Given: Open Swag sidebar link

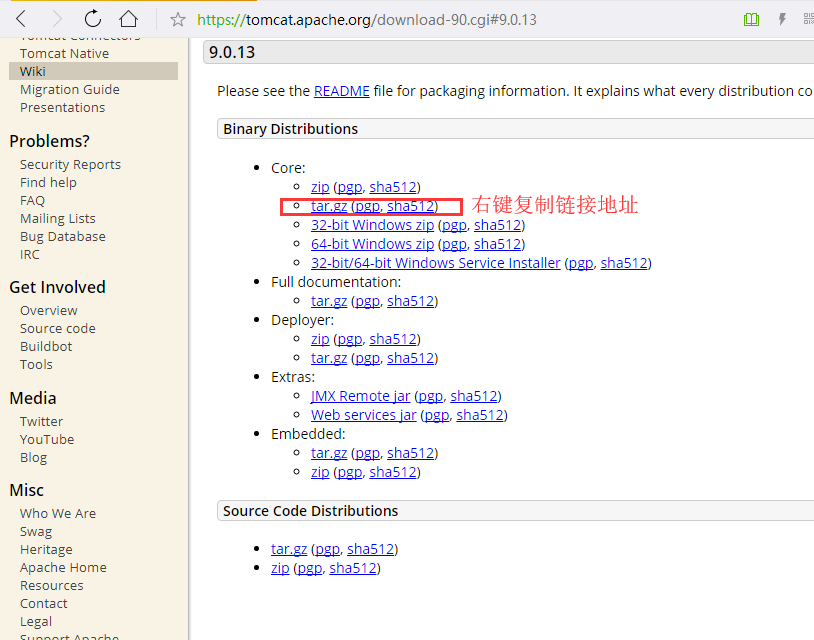Looking at the screenshot, I should coord(36,532).
